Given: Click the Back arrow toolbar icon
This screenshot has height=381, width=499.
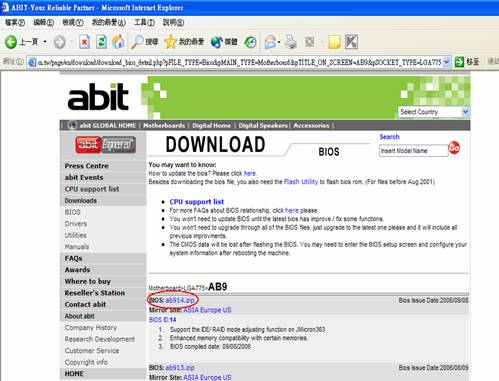Looking at the screenshot, I should point(11,42).
